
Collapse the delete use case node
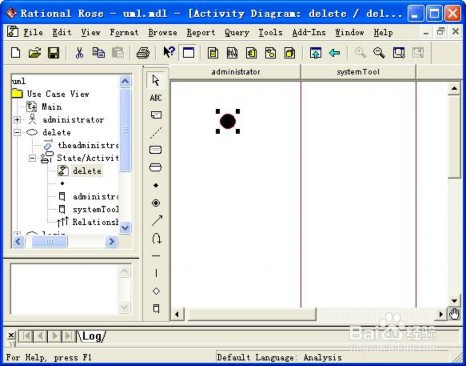(17, 132)
